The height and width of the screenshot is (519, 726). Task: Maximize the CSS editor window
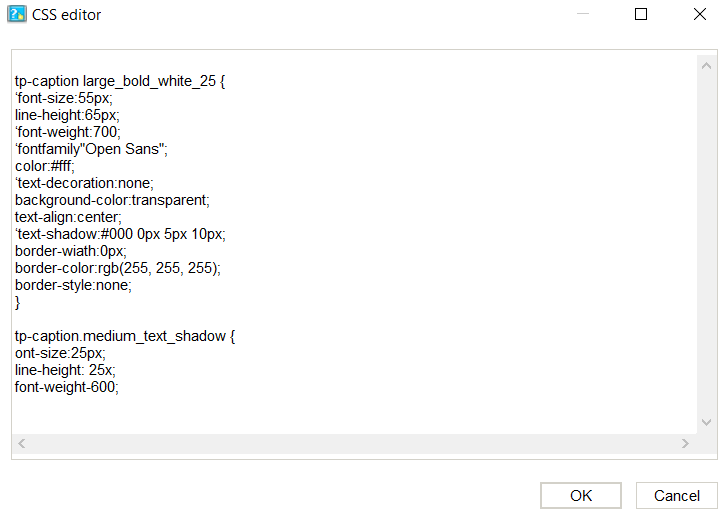(x=641, y=15)
